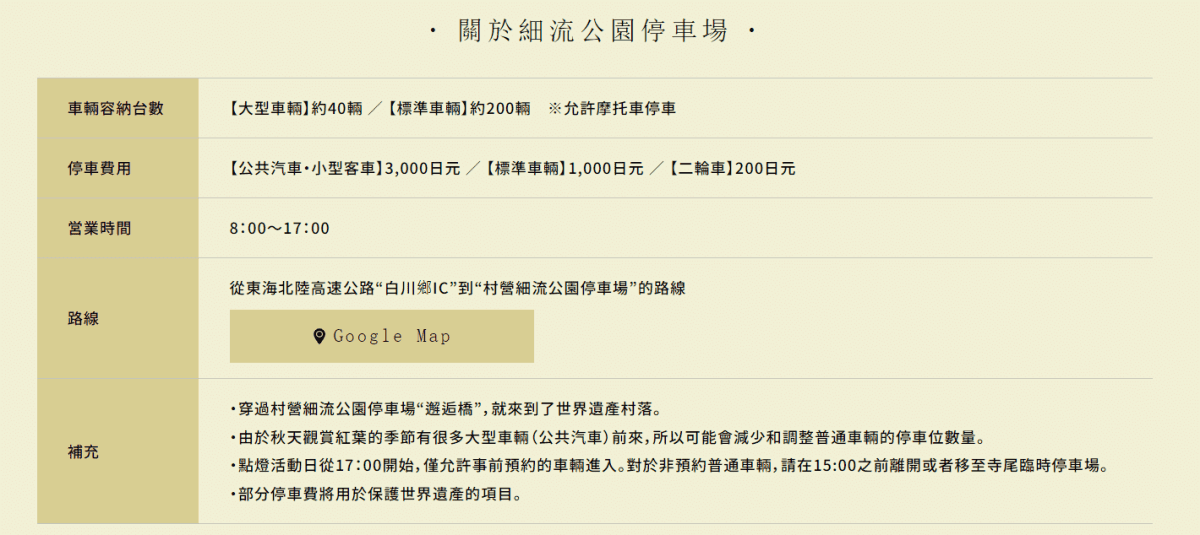Select the note about autumn 紅葉 season

click(607, 437)
